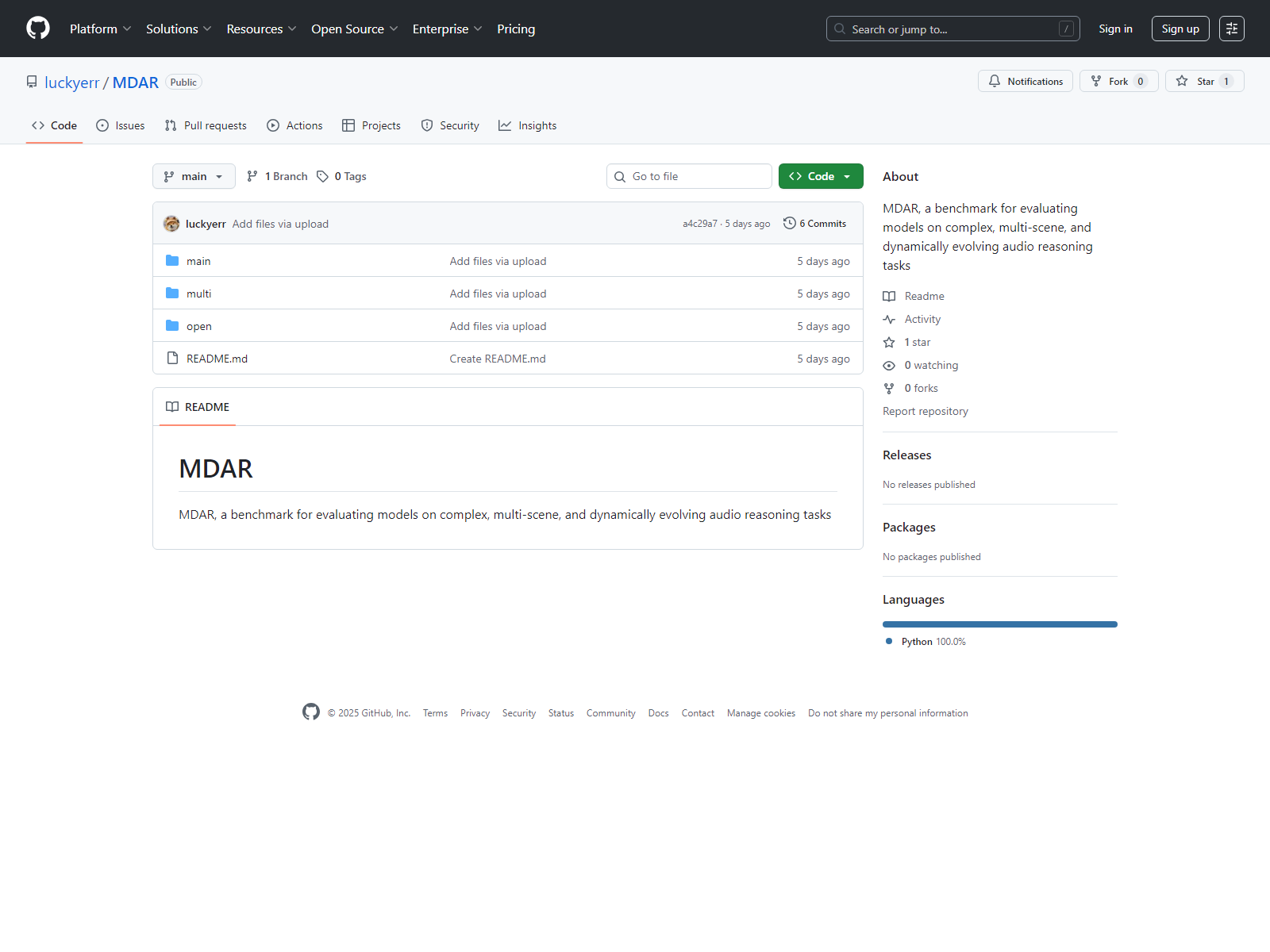This screenshot has width=1270, height=952.
Task: Click the GitHub logo in header
Action: click(x=38, y=29)
